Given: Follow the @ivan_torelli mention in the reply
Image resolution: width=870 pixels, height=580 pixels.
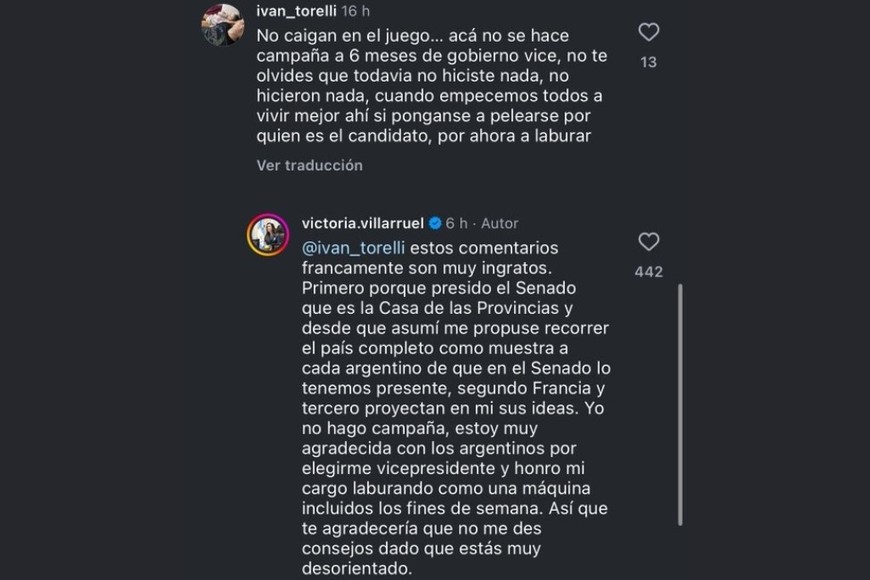Looking at the screenshot, I should 353,247.
